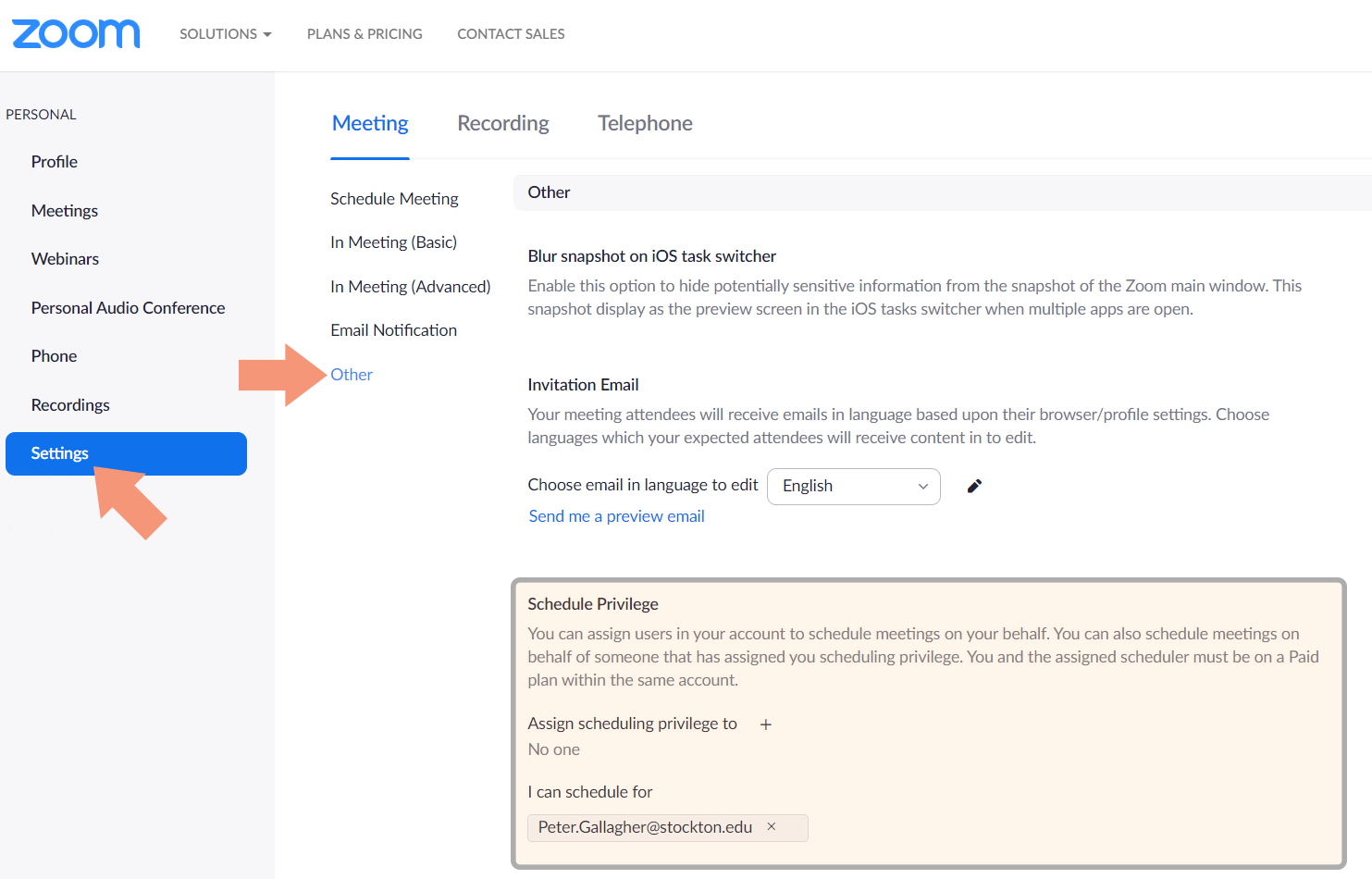Open the email language dropdown showing English
Image resolution: width=1372 pixels, height=879 pixels.
pyautogui.click(x=854, y=487)
